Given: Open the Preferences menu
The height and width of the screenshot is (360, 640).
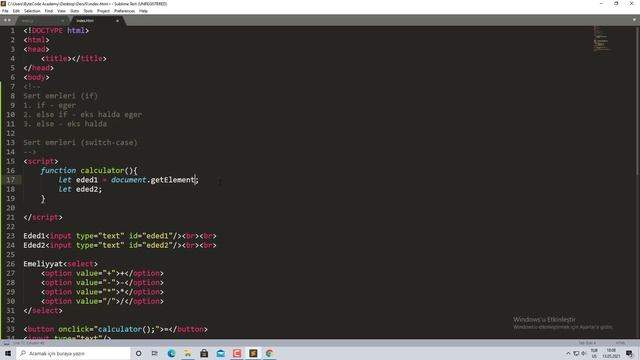Looking at the screenshot, I should 124,11.
